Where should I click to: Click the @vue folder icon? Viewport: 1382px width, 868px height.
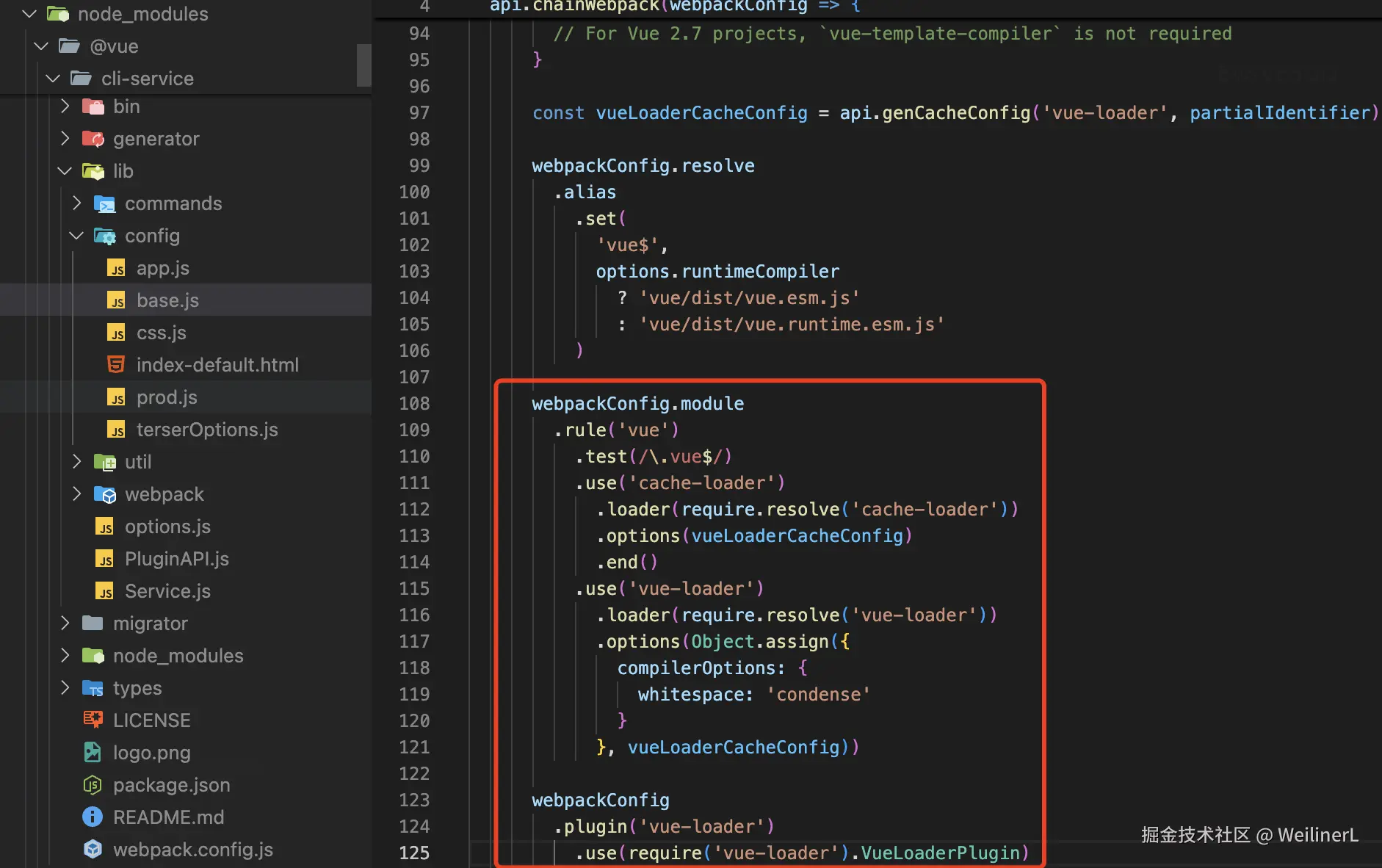pyautogui.click(x=69, y=46)
